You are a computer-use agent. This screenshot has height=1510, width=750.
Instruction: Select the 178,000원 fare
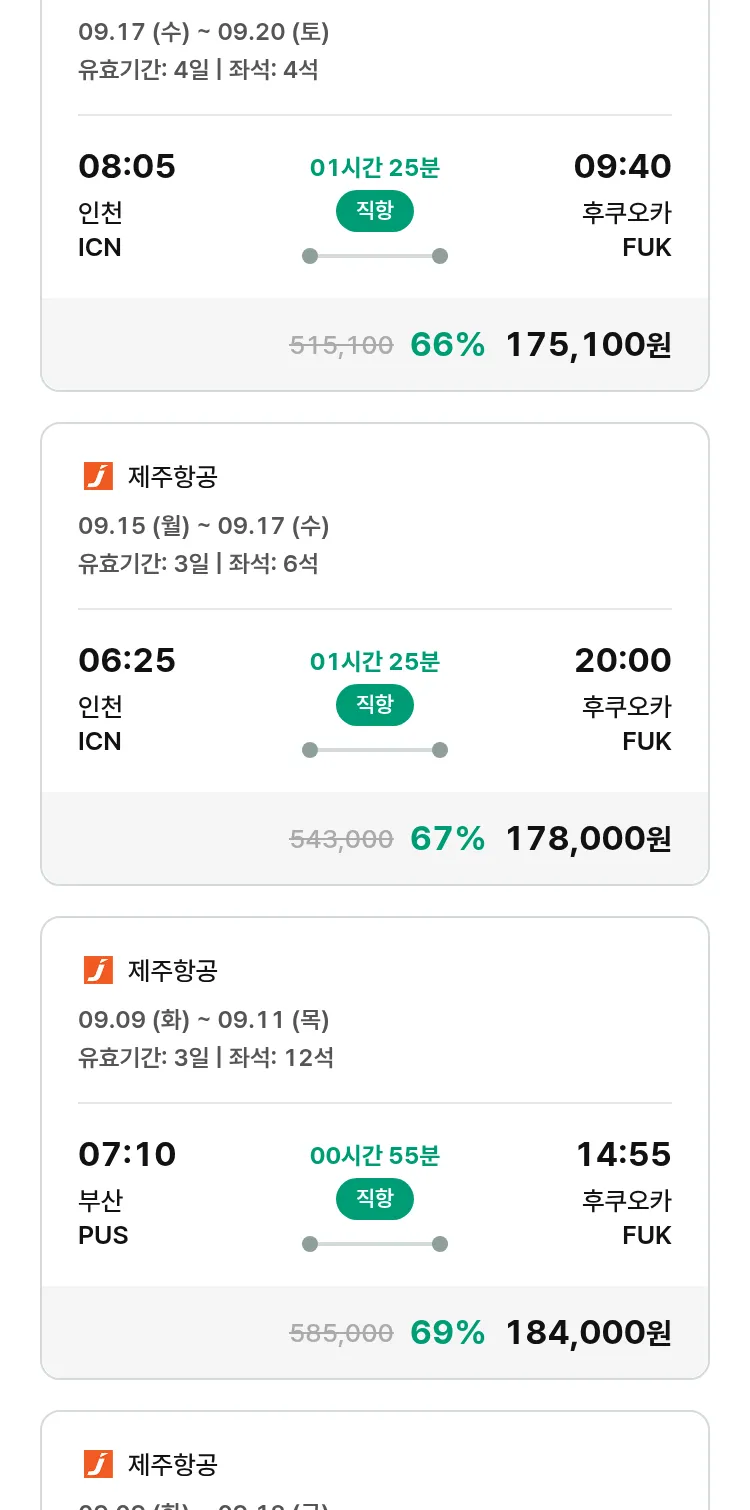pyautogui.click(x=588, y=839)
